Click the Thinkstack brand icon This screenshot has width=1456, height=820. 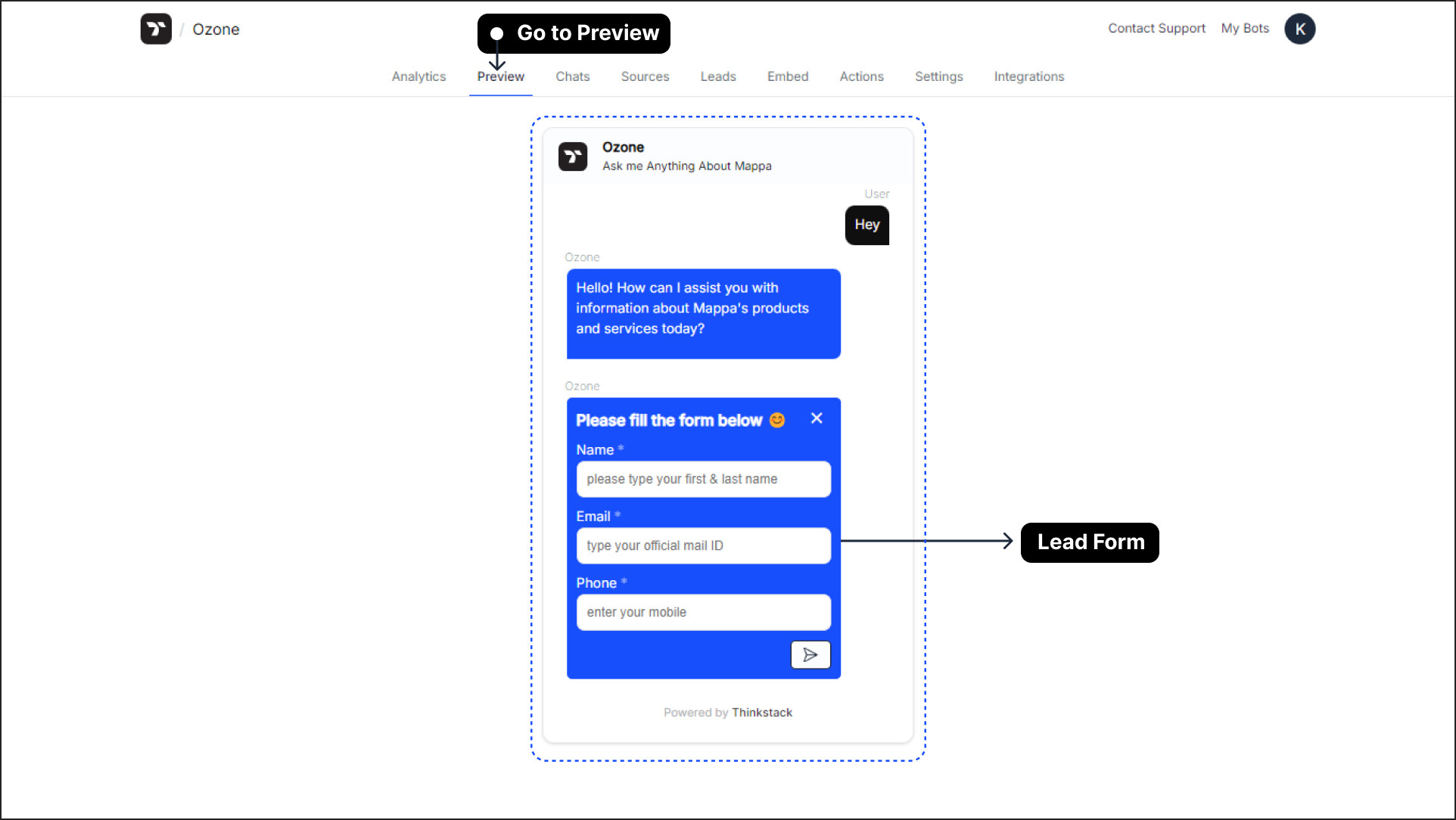[x=156, y=29]
